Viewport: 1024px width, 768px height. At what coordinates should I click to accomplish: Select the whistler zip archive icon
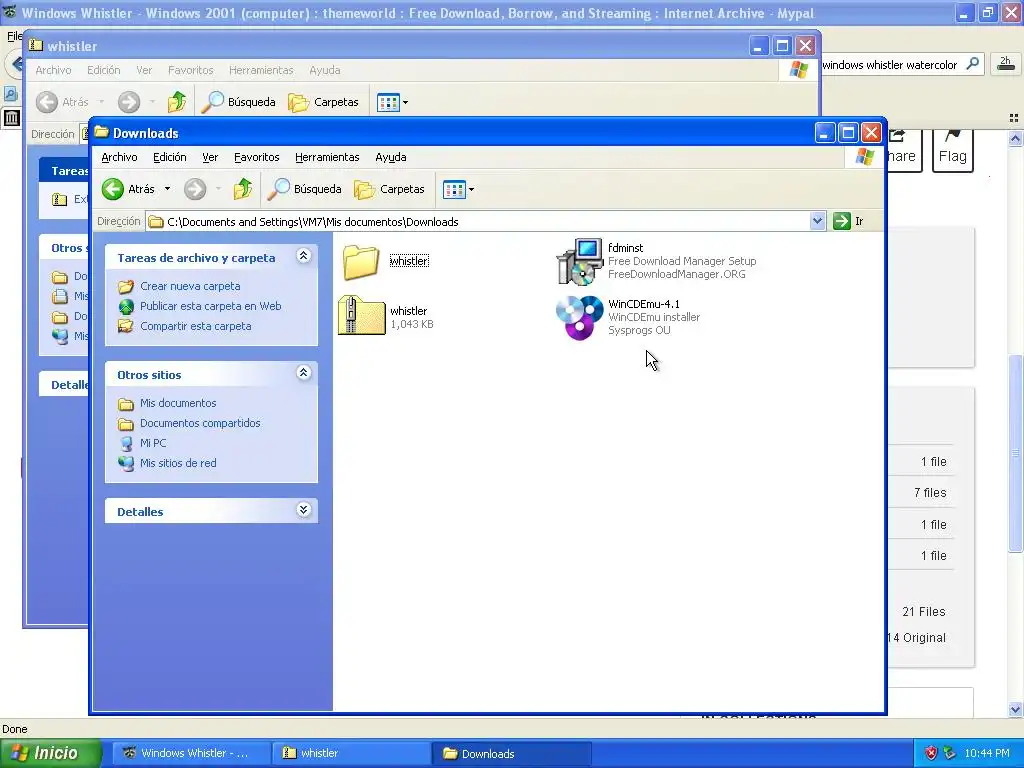click(361, 315)
